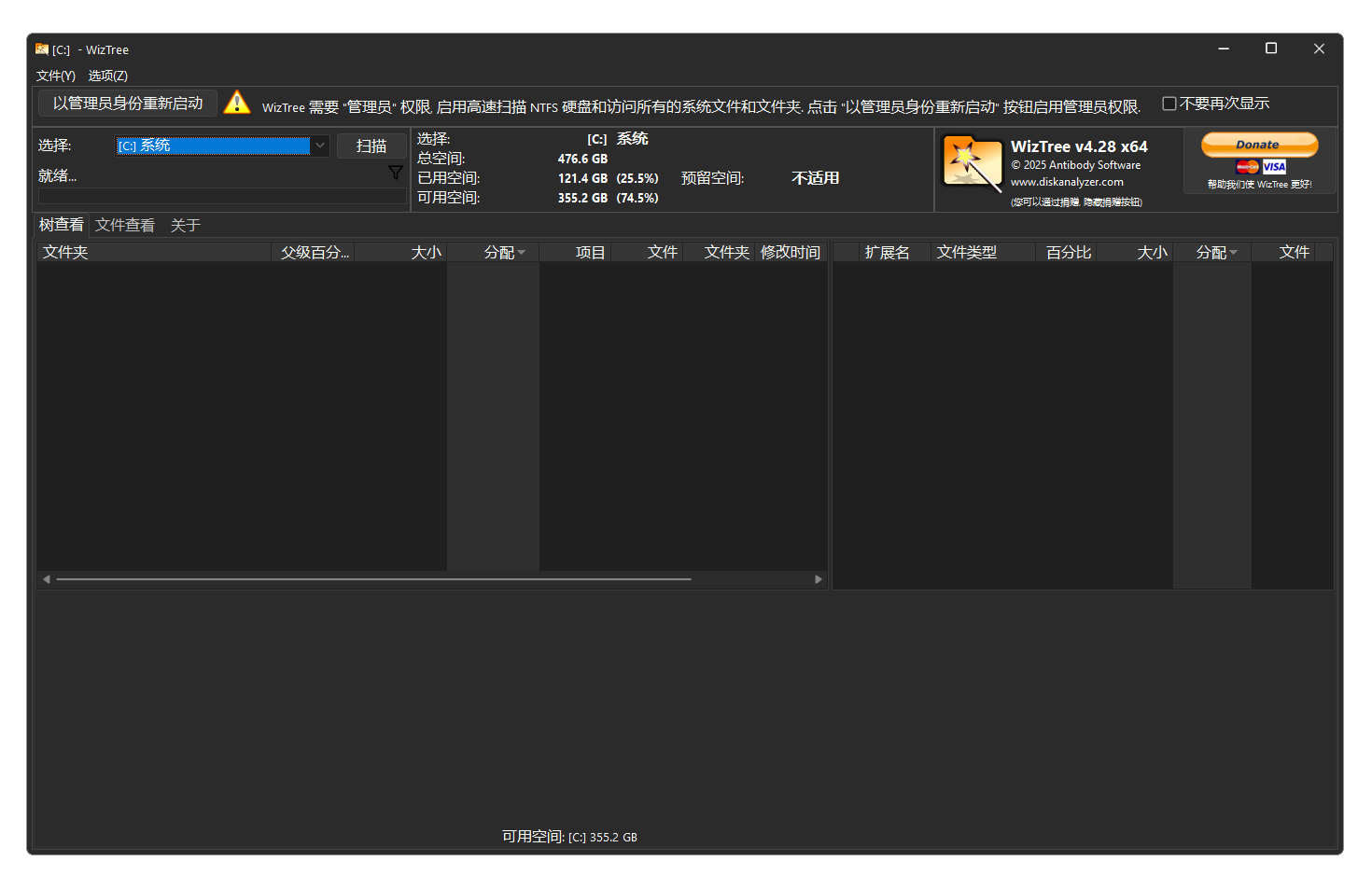Open the 关于 tab

pos(186,225)
